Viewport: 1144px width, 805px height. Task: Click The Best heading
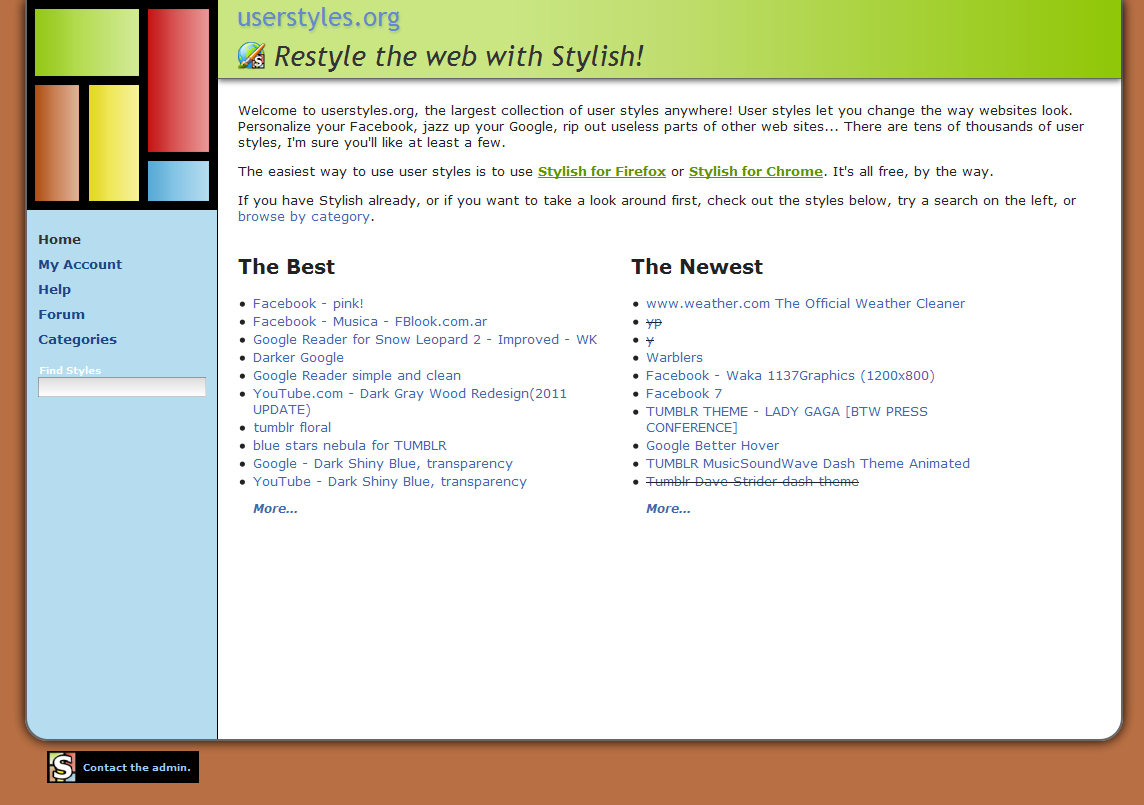click(286, 267)
